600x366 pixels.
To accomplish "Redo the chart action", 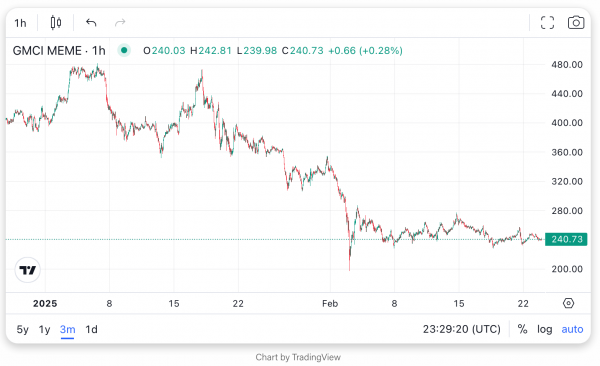I will [x=120, y=23].
